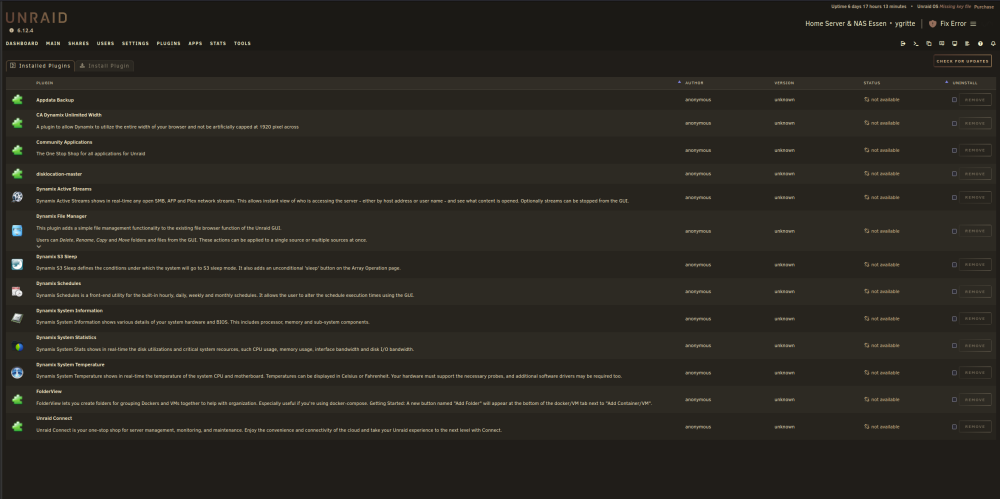
Task: Open the notifications bell icon
Action: [x=993, y=43]
